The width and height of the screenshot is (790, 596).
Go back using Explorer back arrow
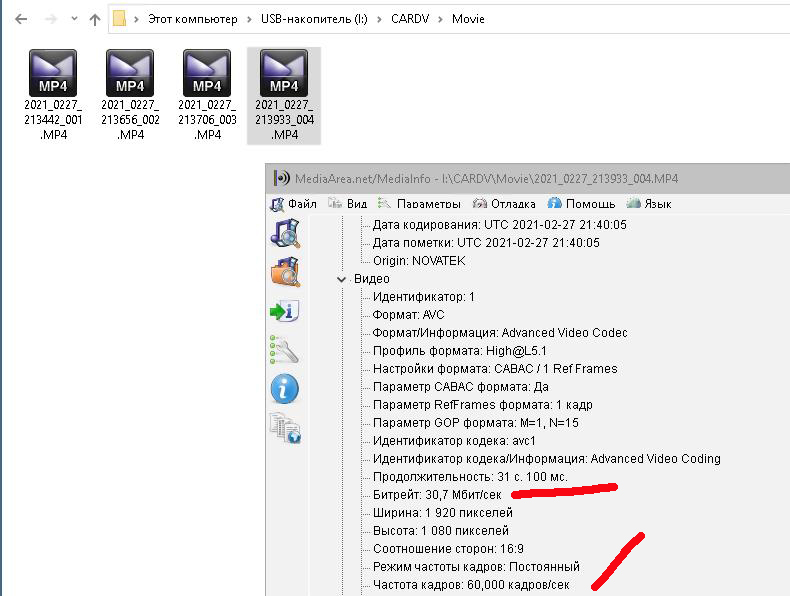22,19
